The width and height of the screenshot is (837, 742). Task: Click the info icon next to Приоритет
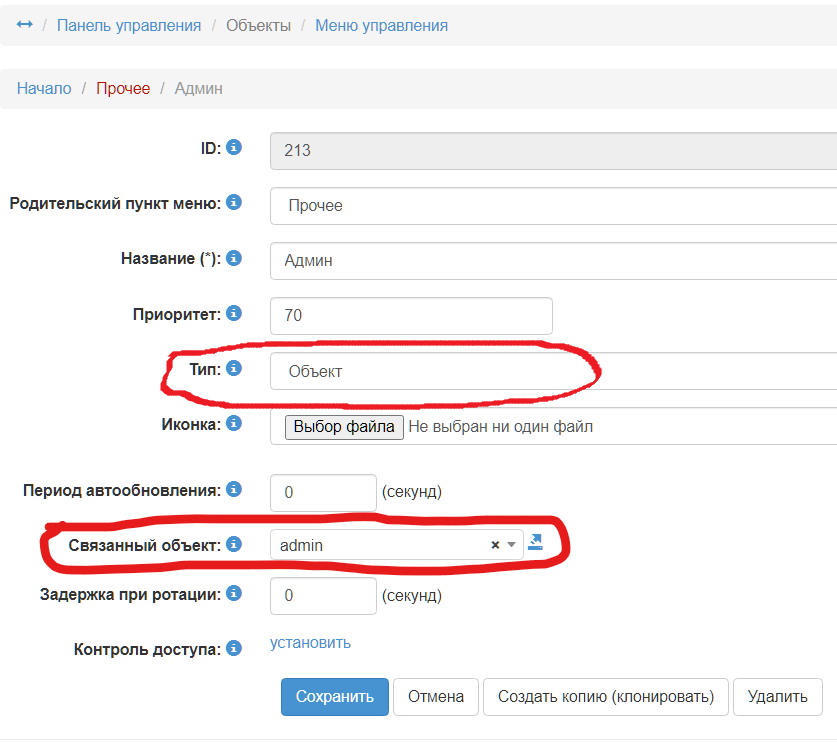click(234, 313)
